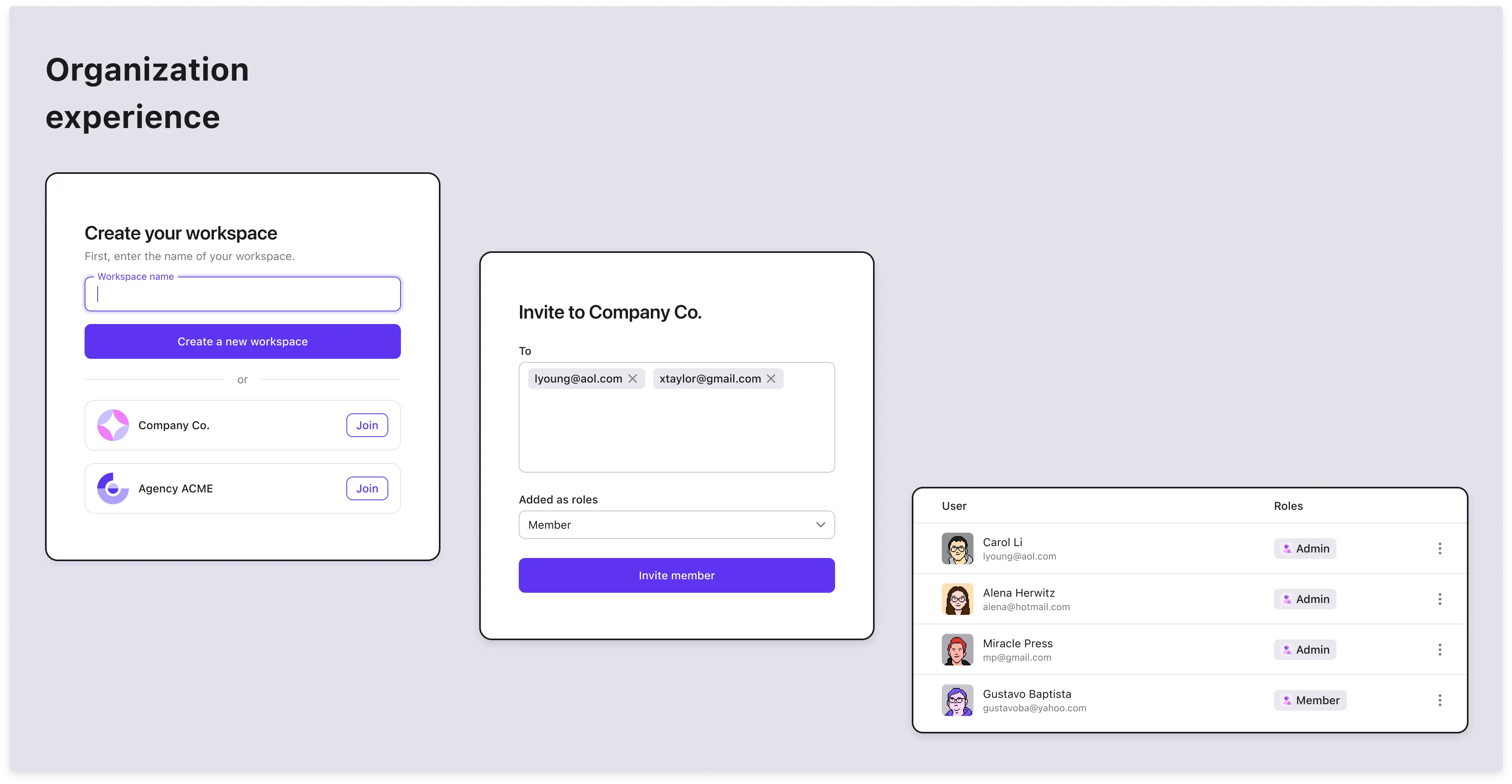Click the chevron on Added as roles selector
1512x784 pixels.
tap(820, 524)
